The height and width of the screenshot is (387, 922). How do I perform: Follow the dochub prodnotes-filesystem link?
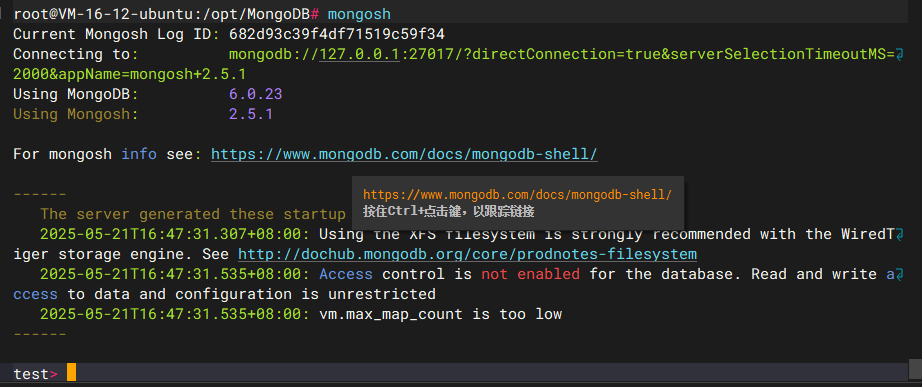(467, 255)
